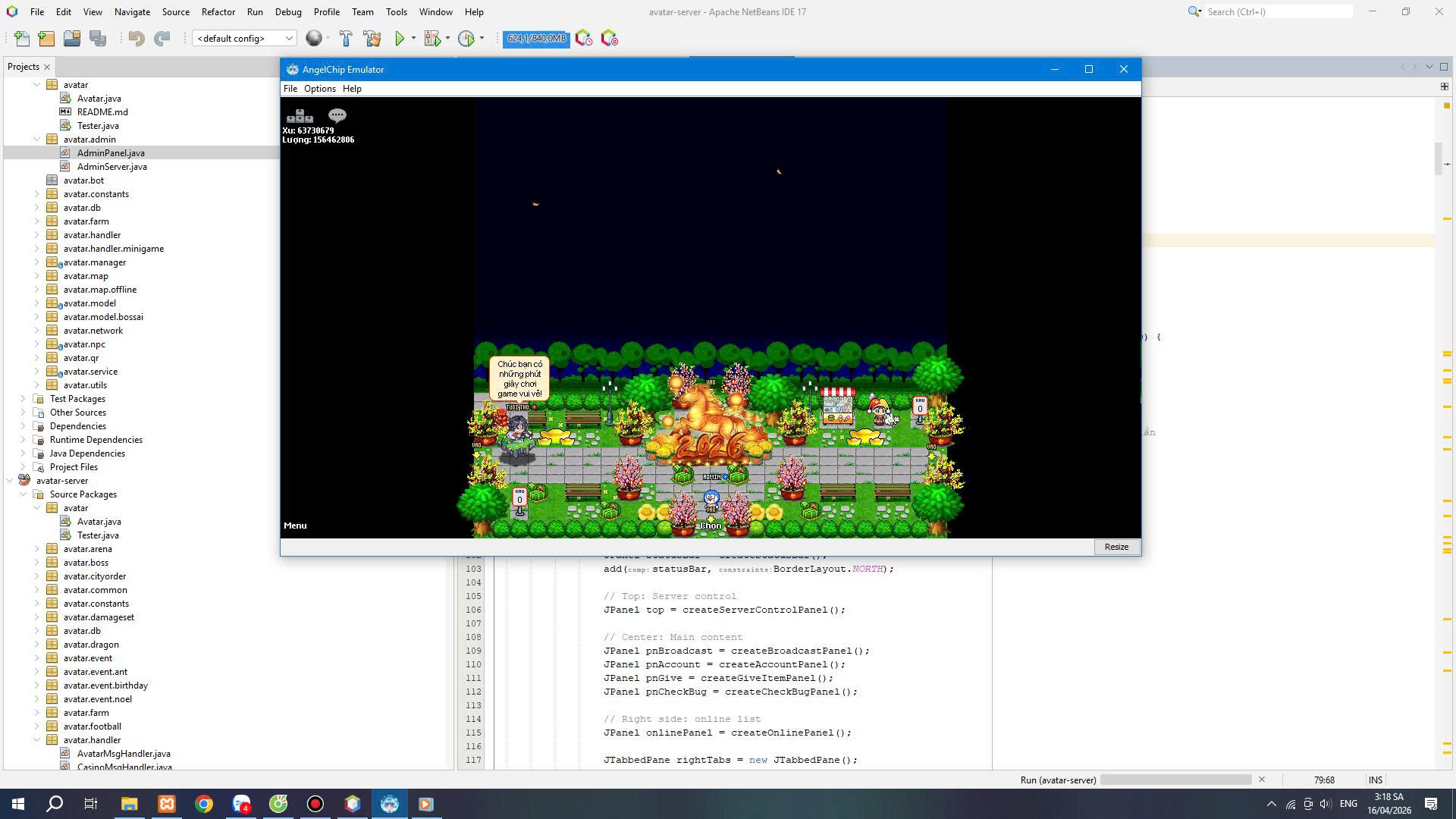Expand the avatar.constants package node

coord(36,194)
